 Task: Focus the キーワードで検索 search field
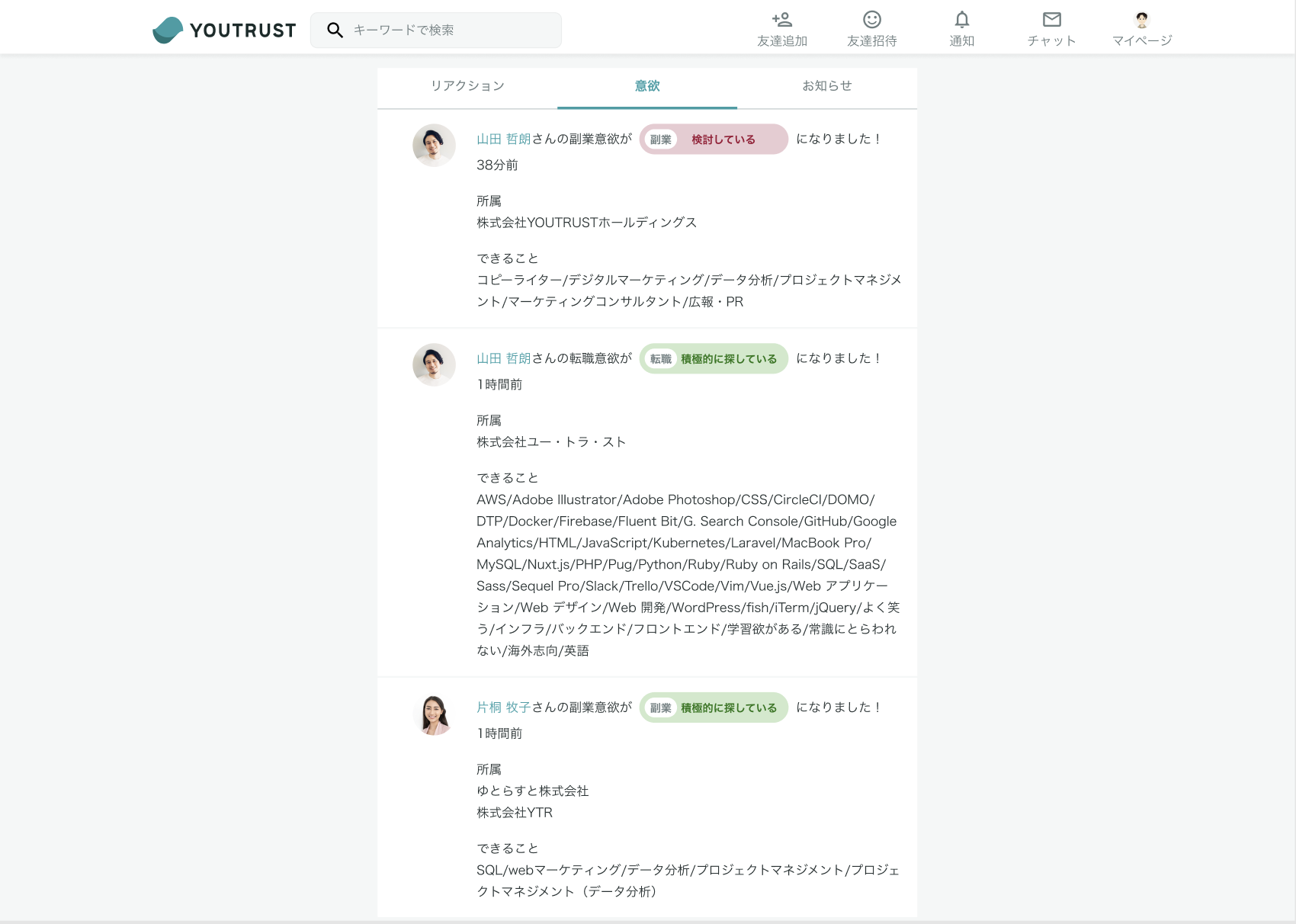[x=450, y=30]
